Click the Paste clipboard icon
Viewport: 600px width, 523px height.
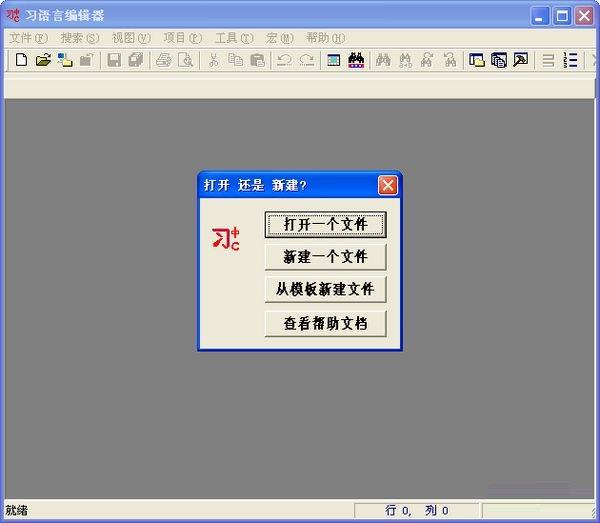coord(257,60)
